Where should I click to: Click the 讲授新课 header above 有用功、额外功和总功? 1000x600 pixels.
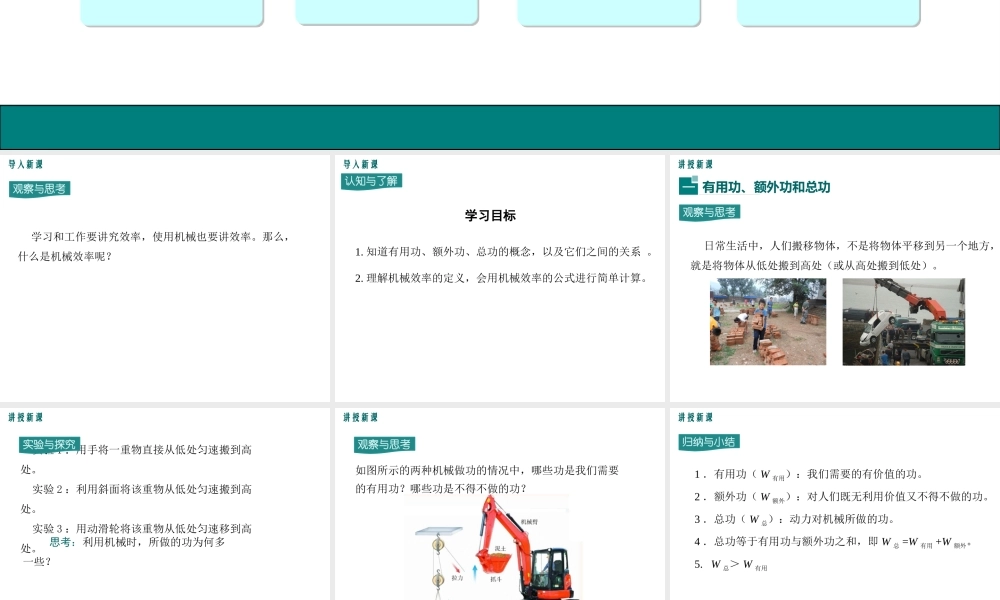pyautogui.click(x=695, y=165)
